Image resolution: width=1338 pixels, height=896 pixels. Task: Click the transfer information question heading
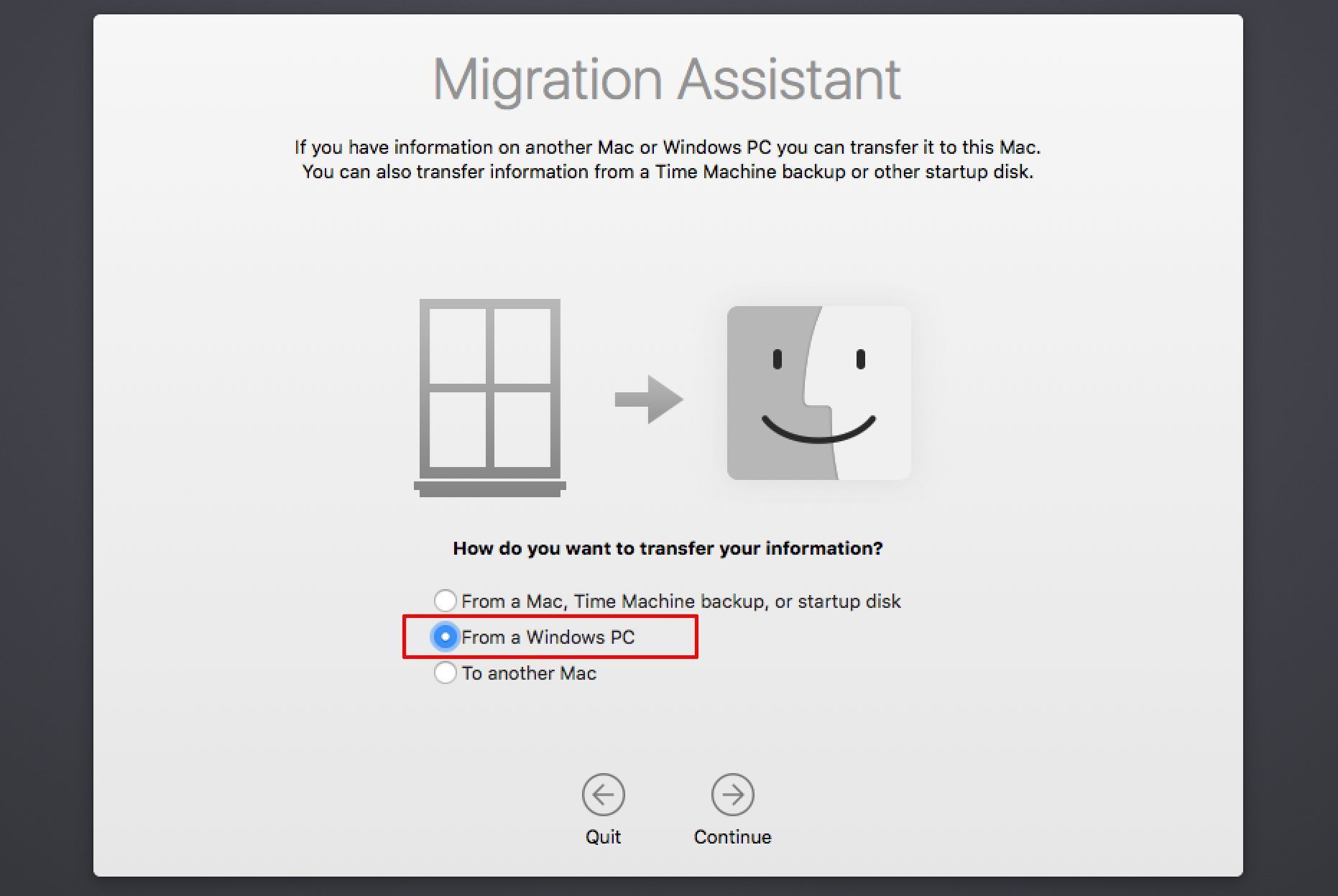coord(668,548)
